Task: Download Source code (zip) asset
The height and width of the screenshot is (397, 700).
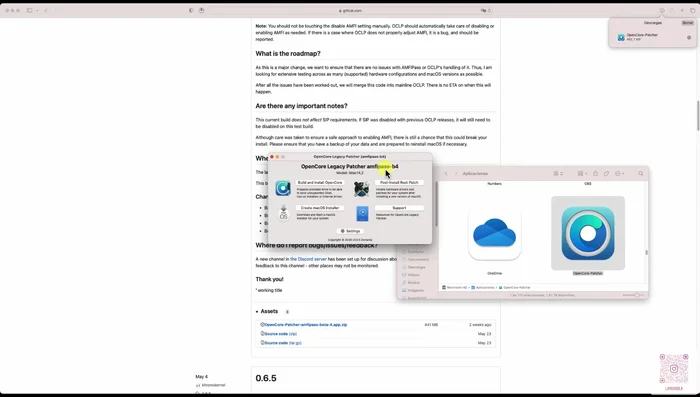Action: pos(280,334)
